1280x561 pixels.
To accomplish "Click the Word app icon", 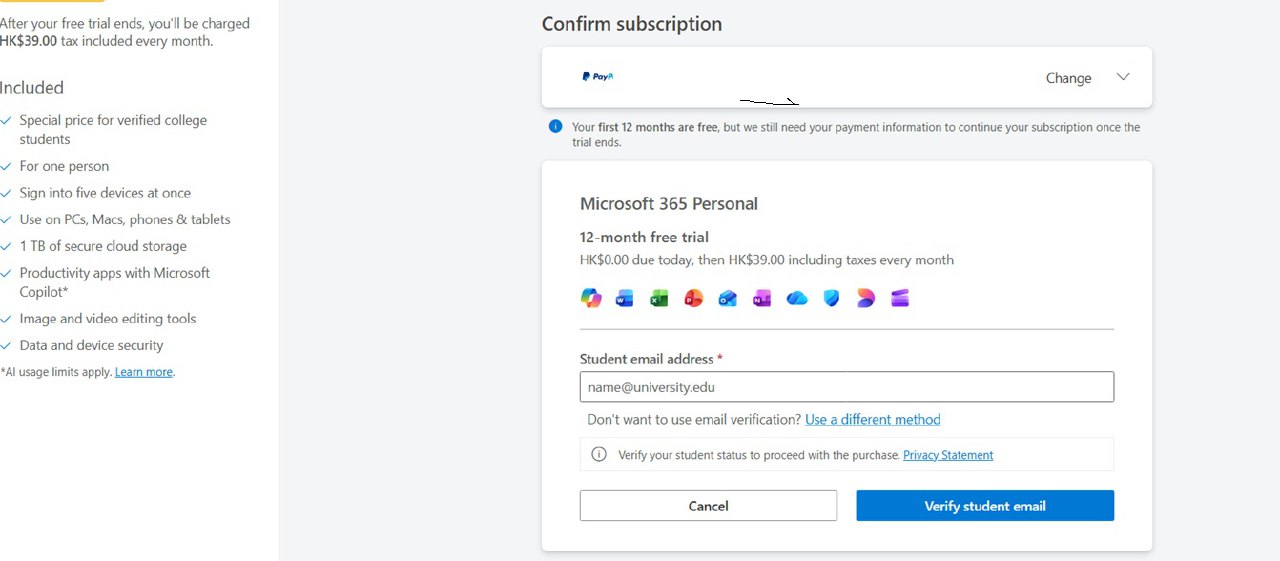I will coord(625,298).
